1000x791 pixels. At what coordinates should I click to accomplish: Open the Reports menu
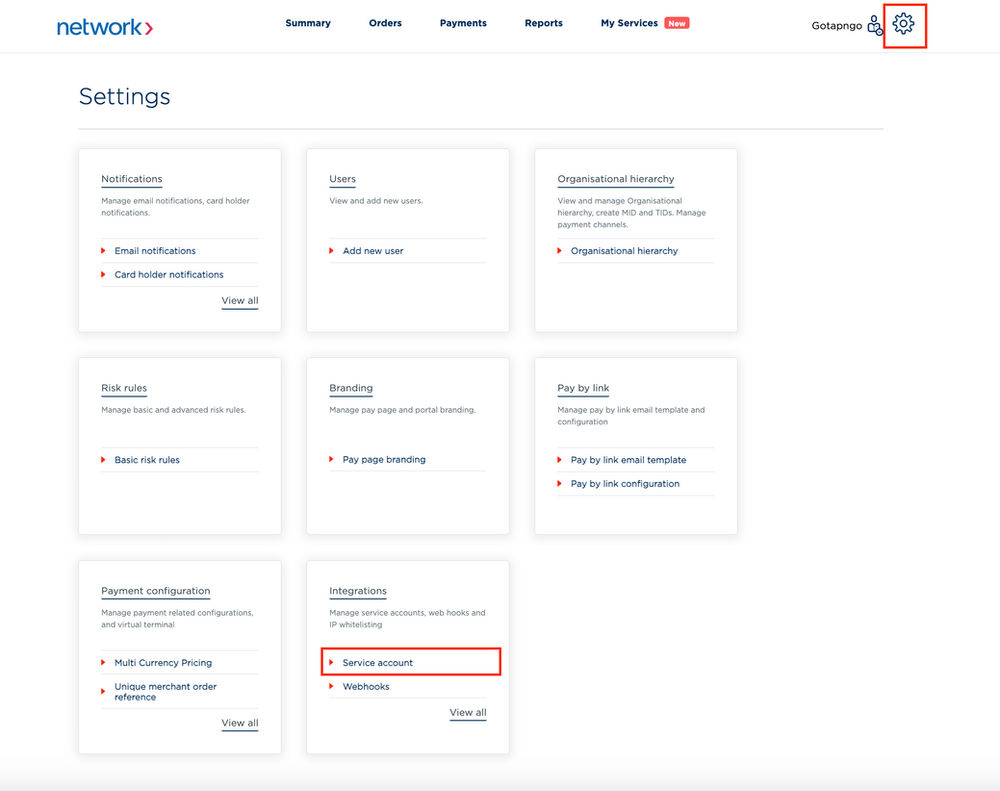pos(543,22)
